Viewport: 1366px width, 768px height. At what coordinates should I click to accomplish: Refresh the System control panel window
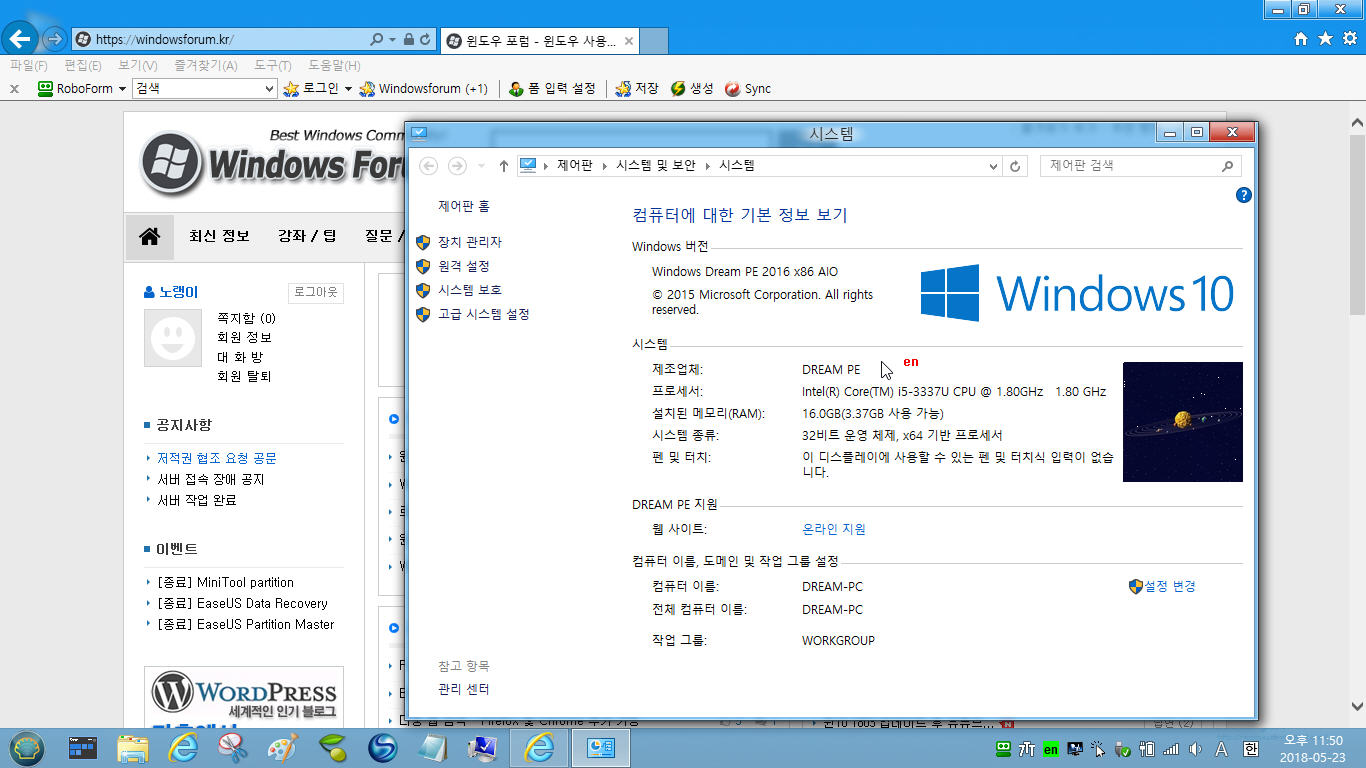[x=1016, y=166]
